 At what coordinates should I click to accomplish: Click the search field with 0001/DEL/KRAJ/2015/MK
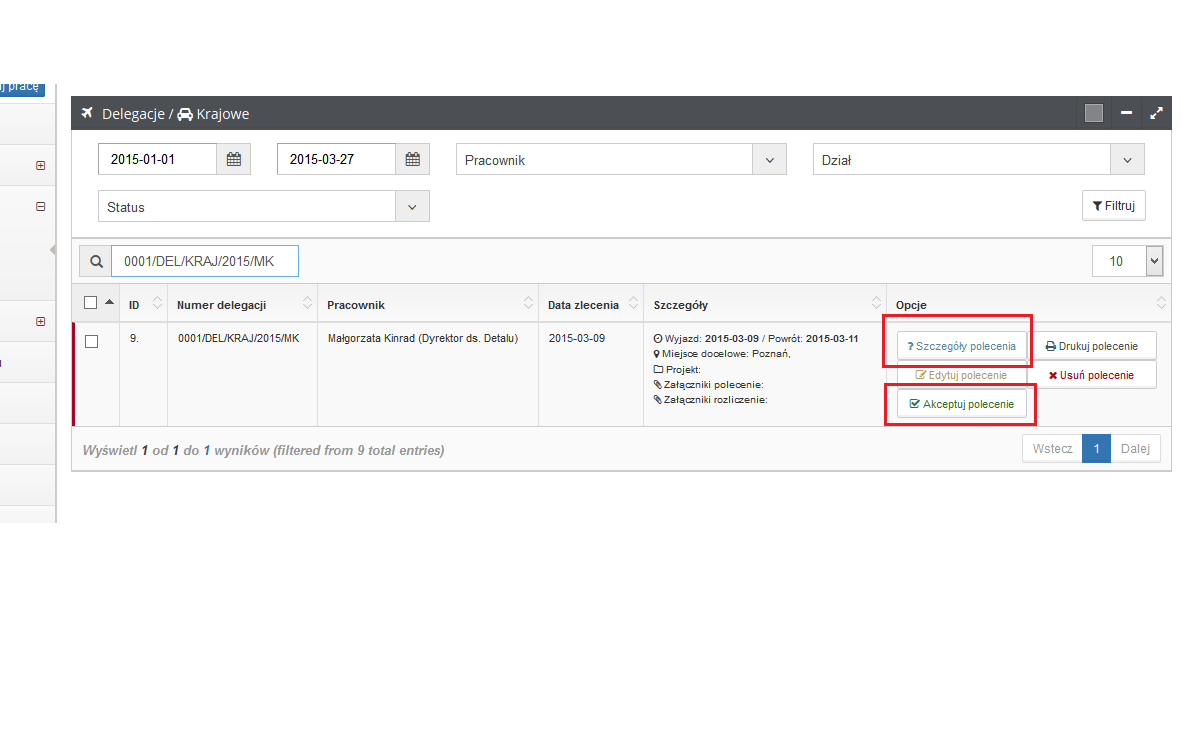point(204,262)
